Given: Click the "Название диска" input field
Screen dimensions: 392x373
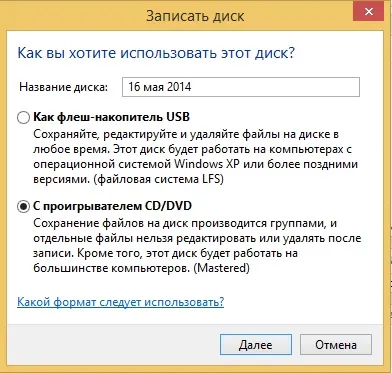Looking at the screenshot, I should click(241, 87).
